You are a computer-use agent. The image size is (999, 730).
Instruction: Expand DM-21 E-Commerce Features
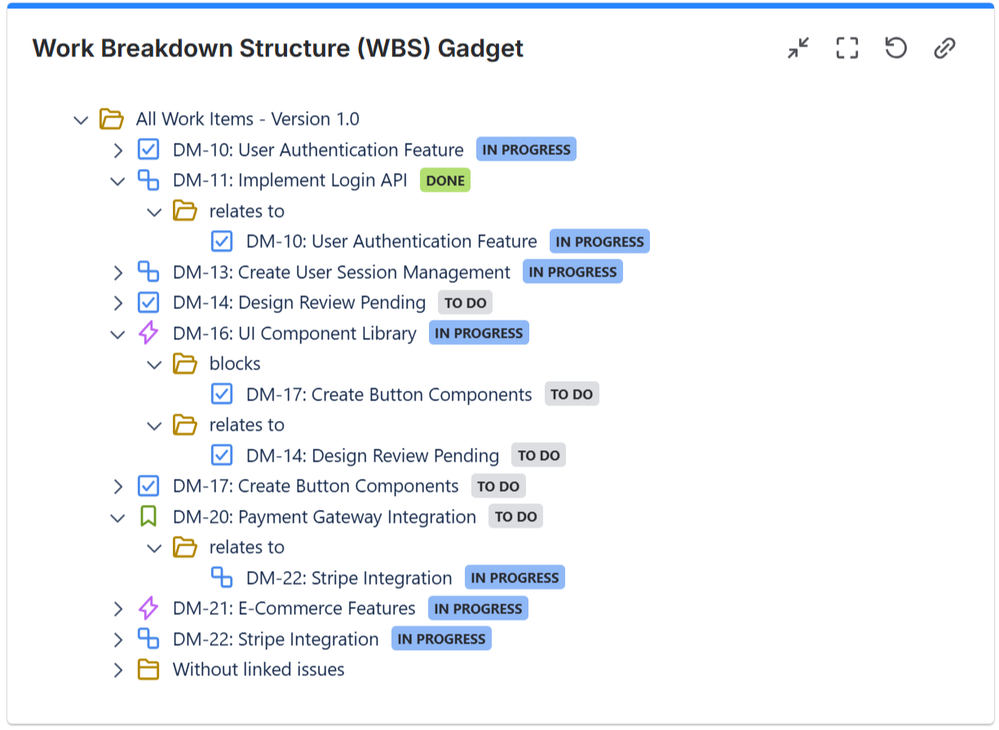tap(118, 607)
